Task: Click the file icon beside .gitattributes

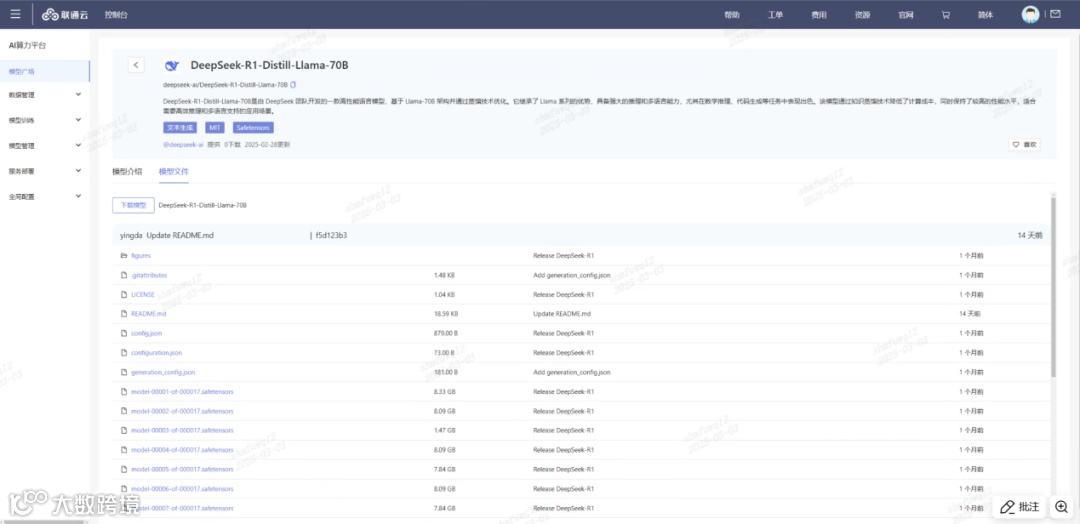Action: pyautogui.click(x=124, y=275)
